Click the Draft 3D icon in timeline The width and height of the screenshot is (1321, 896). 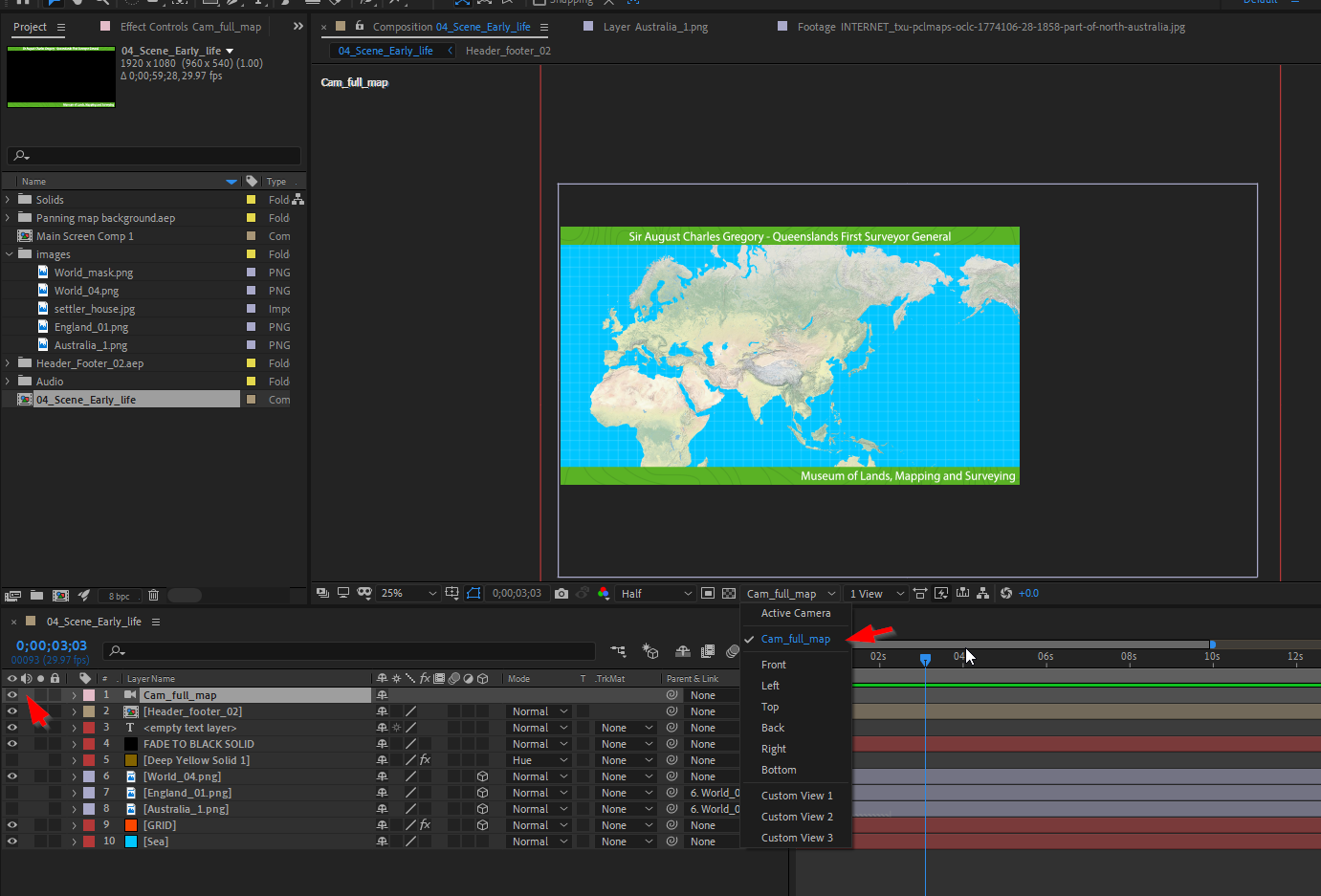click(x=650, y=651)
